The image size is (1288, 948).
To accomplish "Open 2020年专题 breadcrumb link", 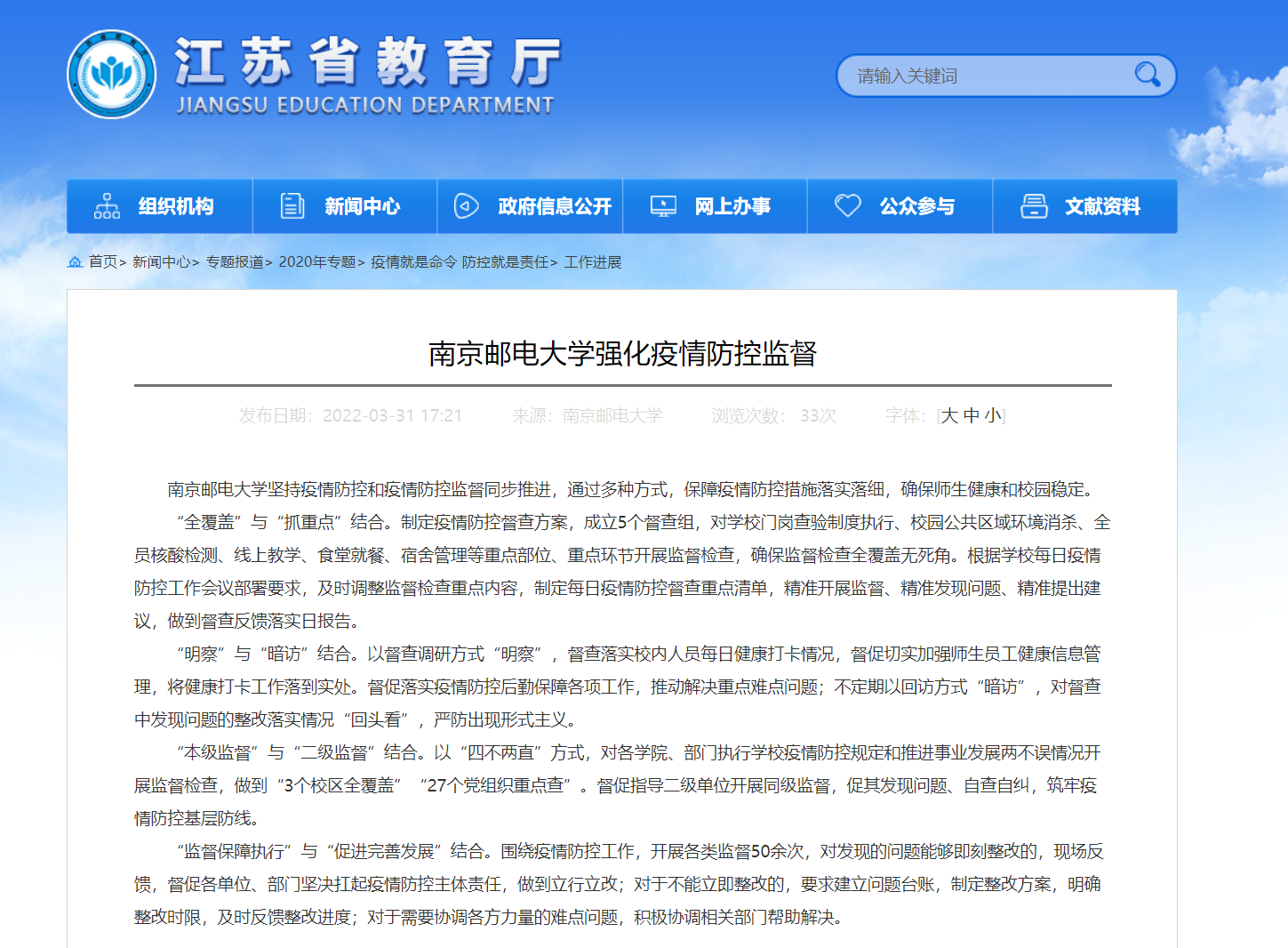I will click(x=316, y=261).
